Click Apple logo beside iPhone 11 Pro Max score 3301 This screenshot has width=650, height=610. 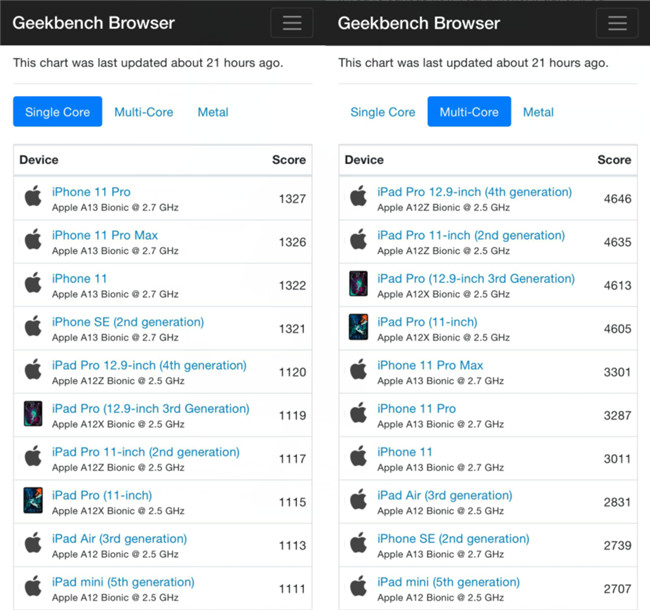[359, 369]
